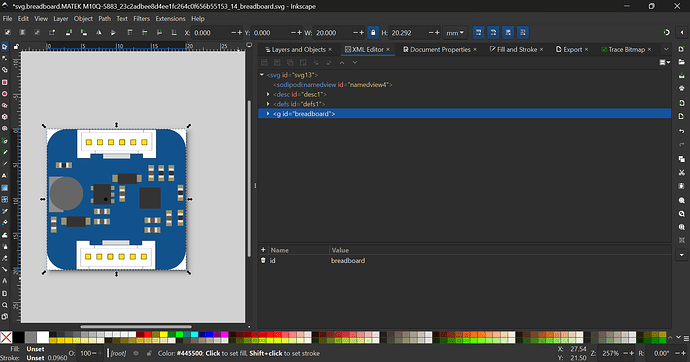690x362 pixels.
Task: Click the delete attribute trash icon beside id
Action: tap(263, 260)
